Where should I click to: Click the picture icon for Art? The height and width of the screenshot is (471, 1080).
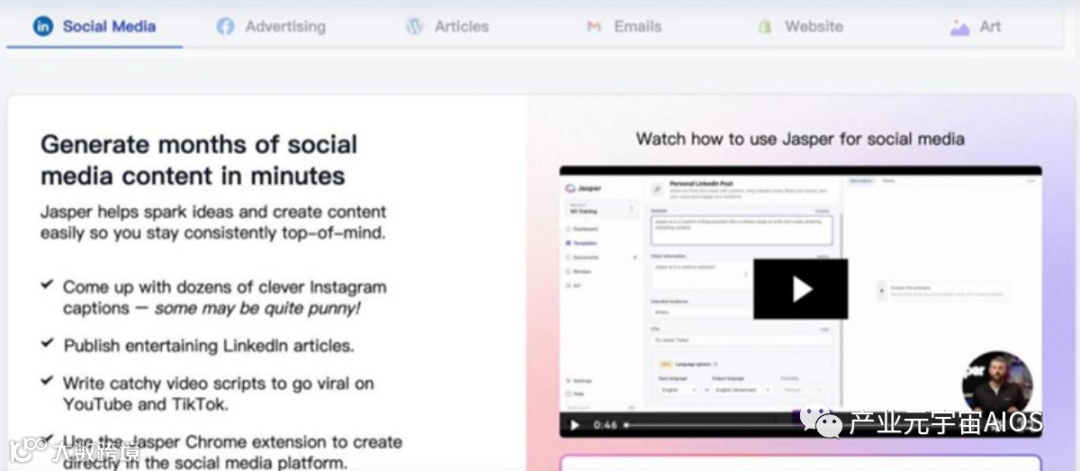pos(959,28)
